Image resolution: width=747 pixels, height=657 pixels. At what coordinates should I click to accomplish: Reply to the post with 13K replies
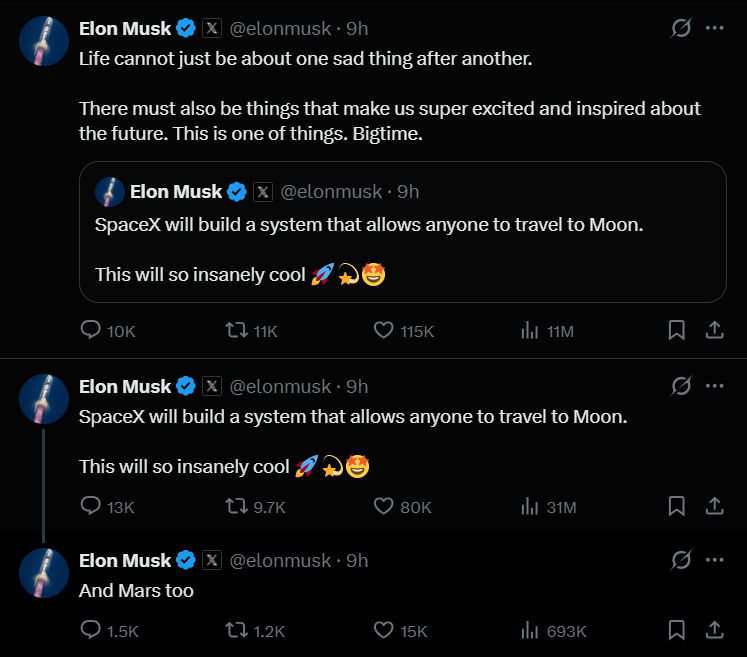91,507
